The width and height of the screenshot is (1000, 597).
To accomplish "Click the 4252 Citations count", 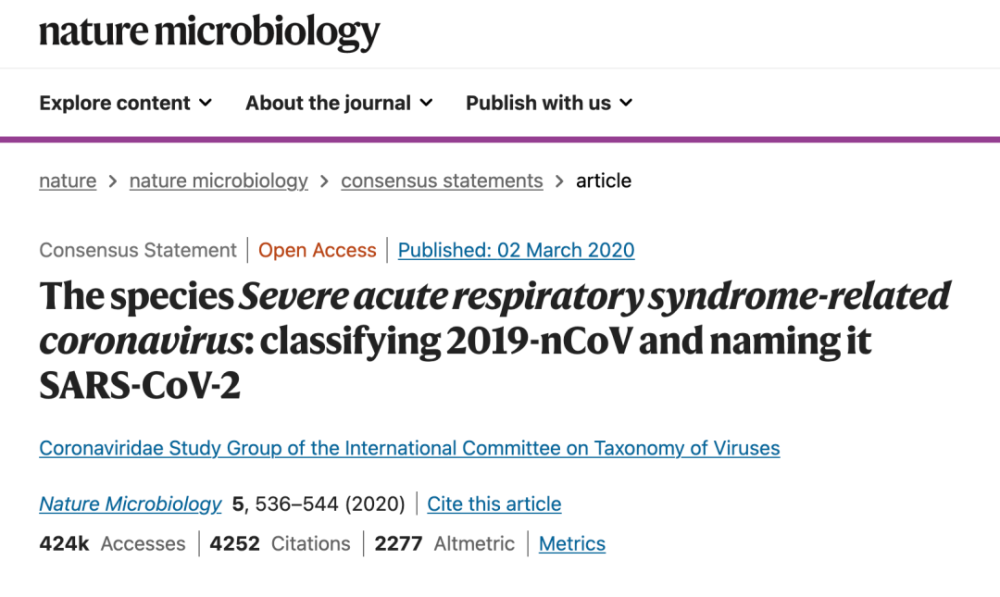I will pos(280,543).
